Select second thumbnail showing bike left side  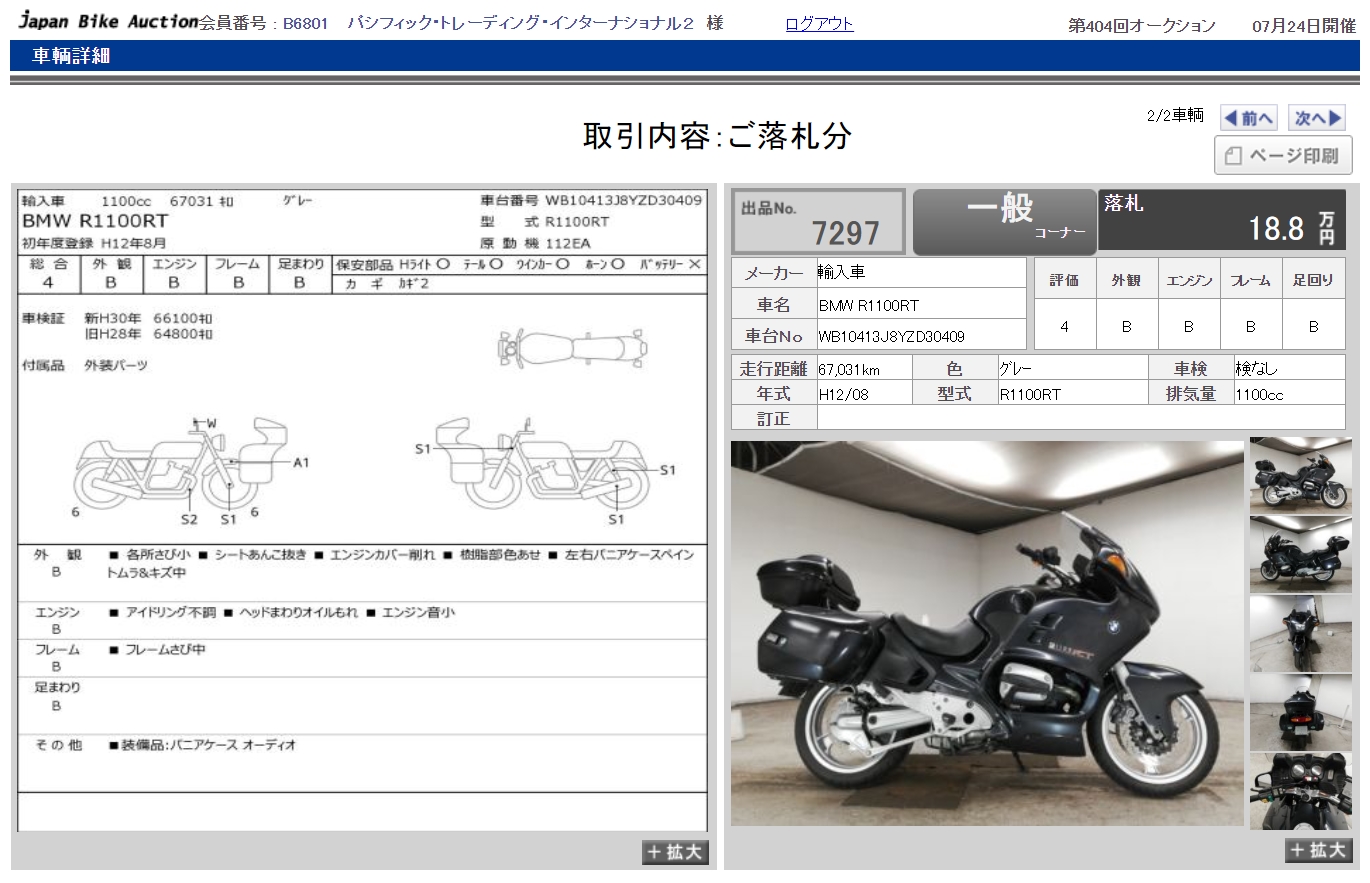(x=1300, y=553)
